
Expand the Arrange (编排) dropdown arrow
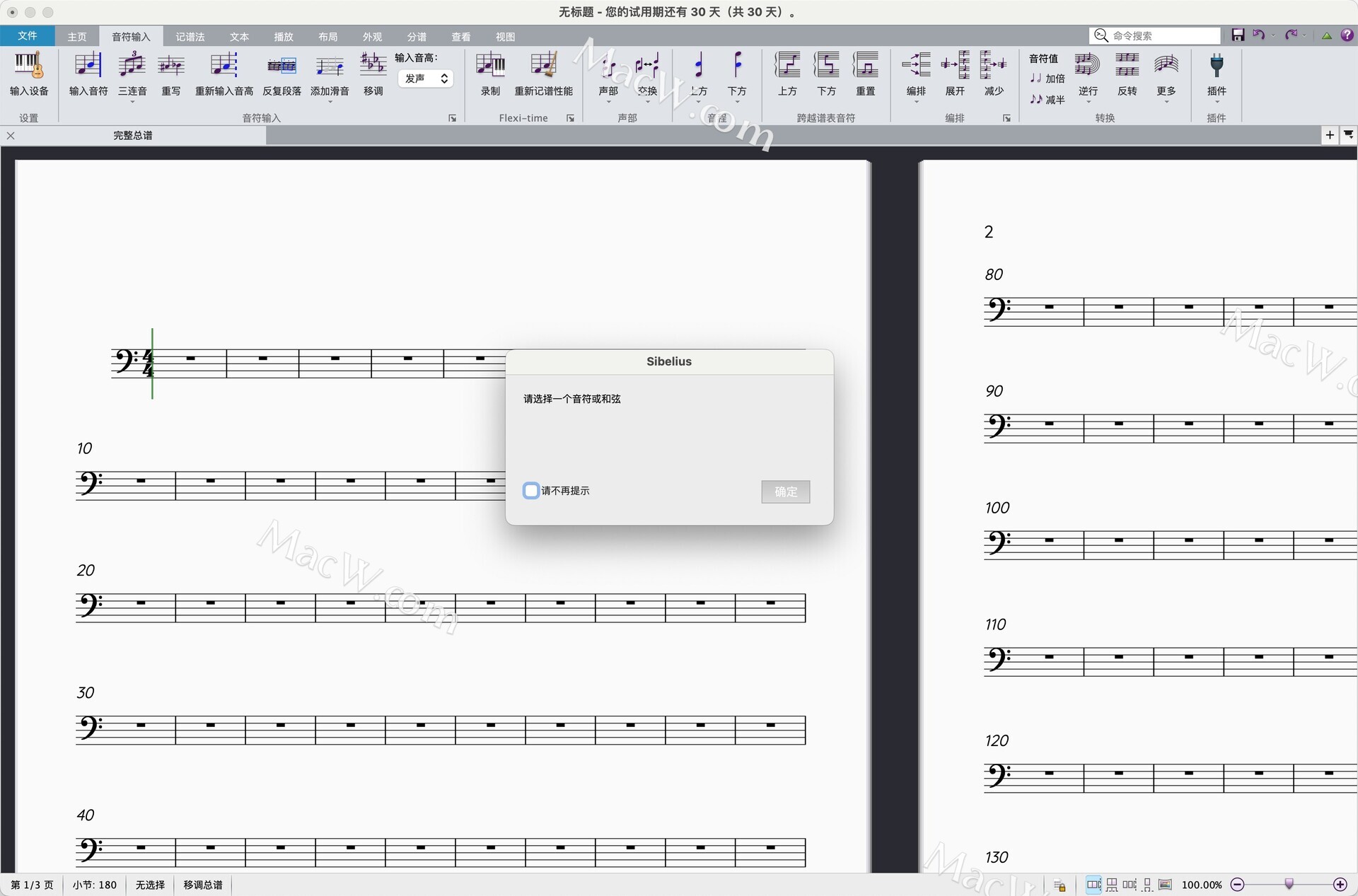[x=916, y=102]
